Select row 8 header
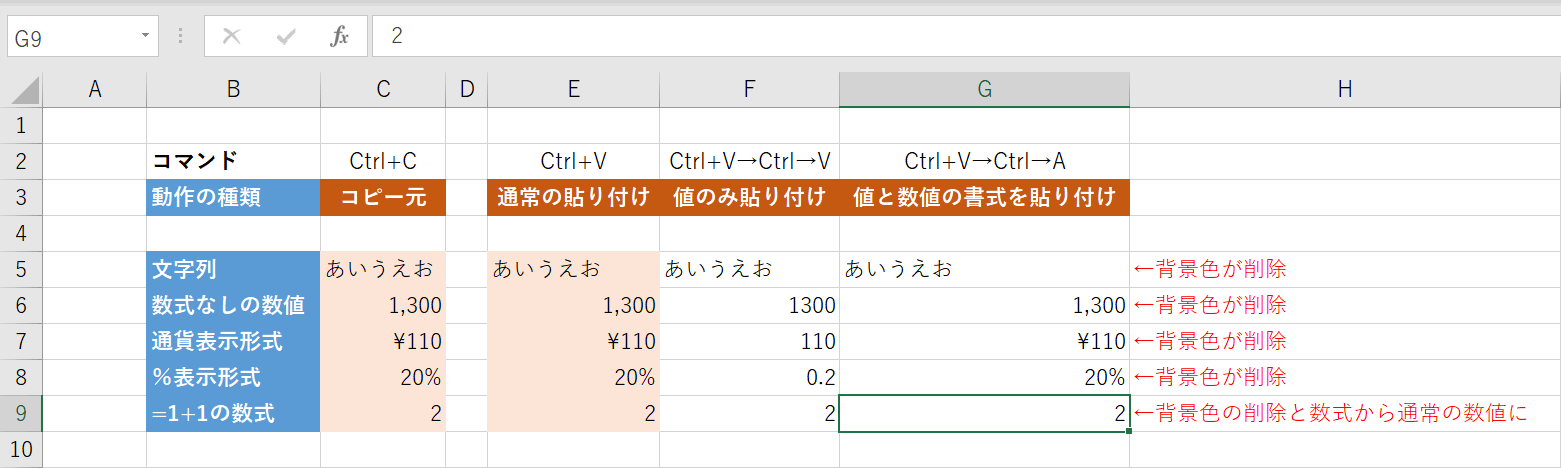The width and height of the screenshot is (1561, 468). (21, 377)
